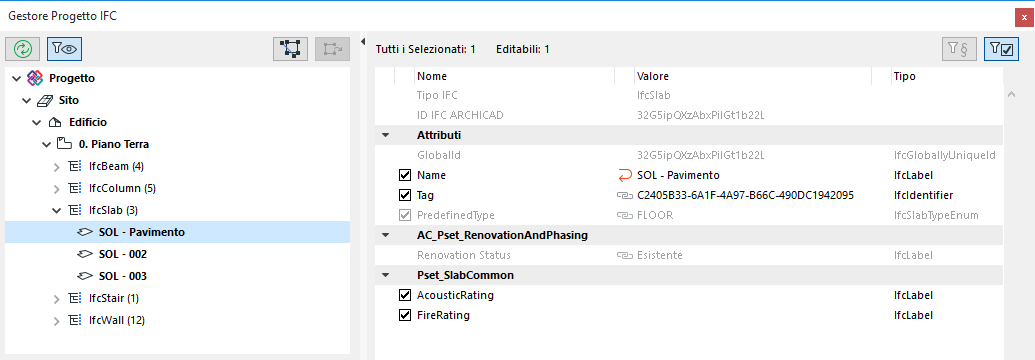1035x360 pixels.
Task: Click the IfcSlabTypeEnum type text
Action: tap(936, 215)
